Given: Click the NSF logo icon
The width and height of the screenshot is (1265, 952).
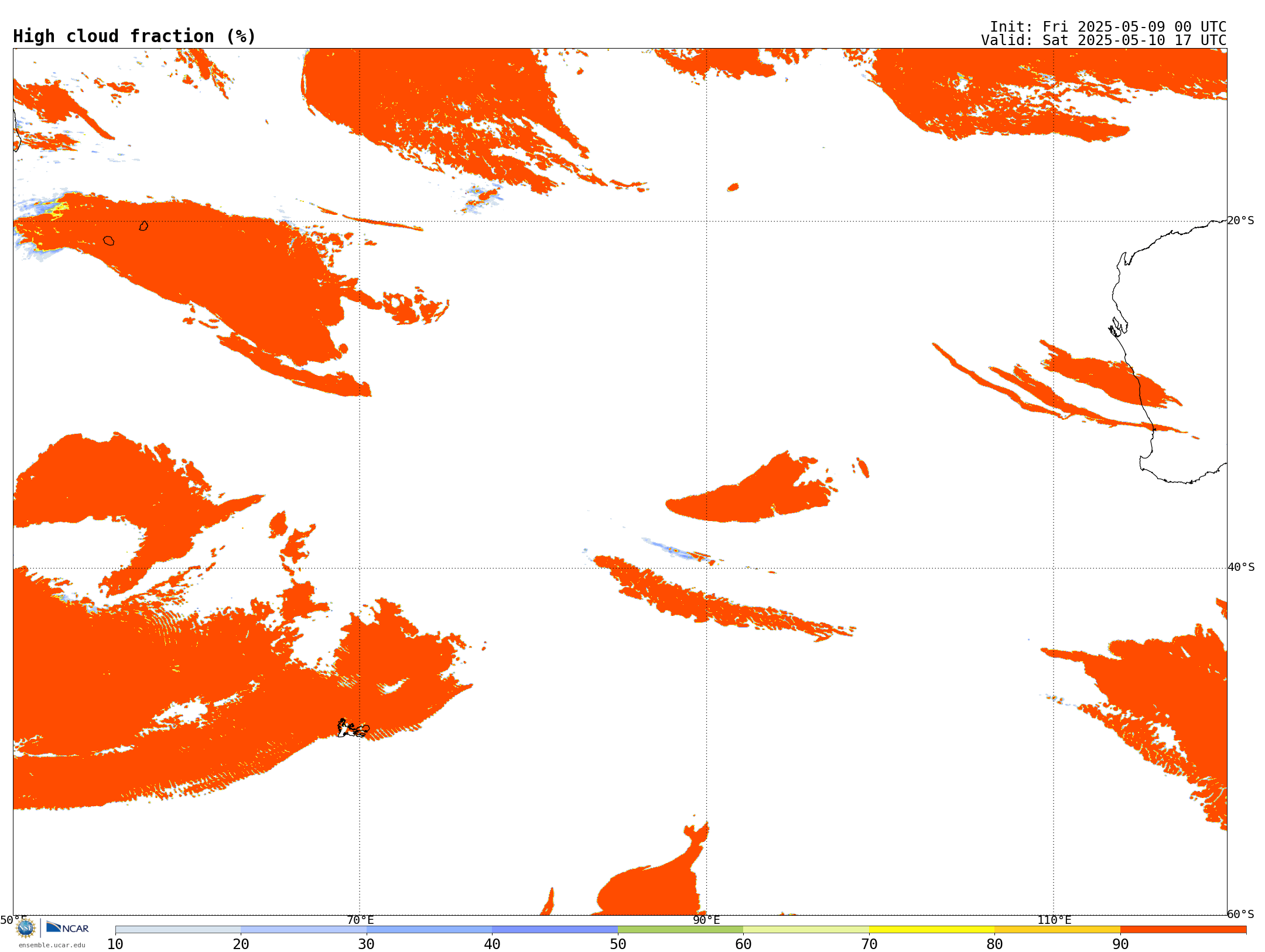Looking at the screenshot, I should [x=26, y=928].
